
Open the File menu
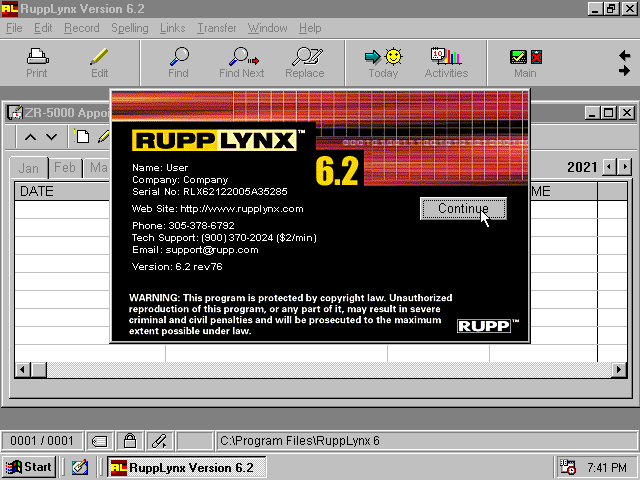(x=14, y=28)
